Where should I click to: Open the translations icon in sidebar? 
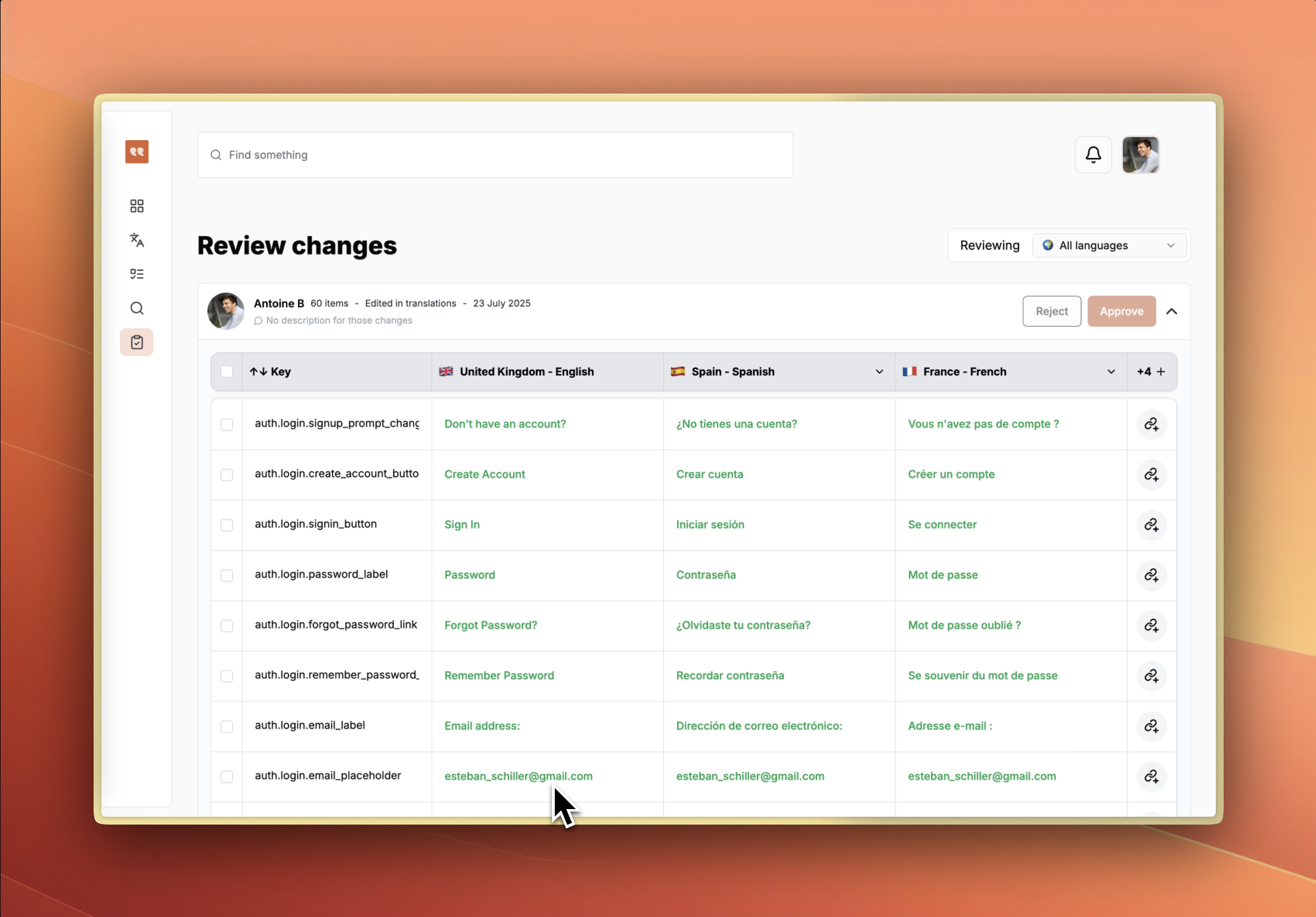tap(136, 240)
